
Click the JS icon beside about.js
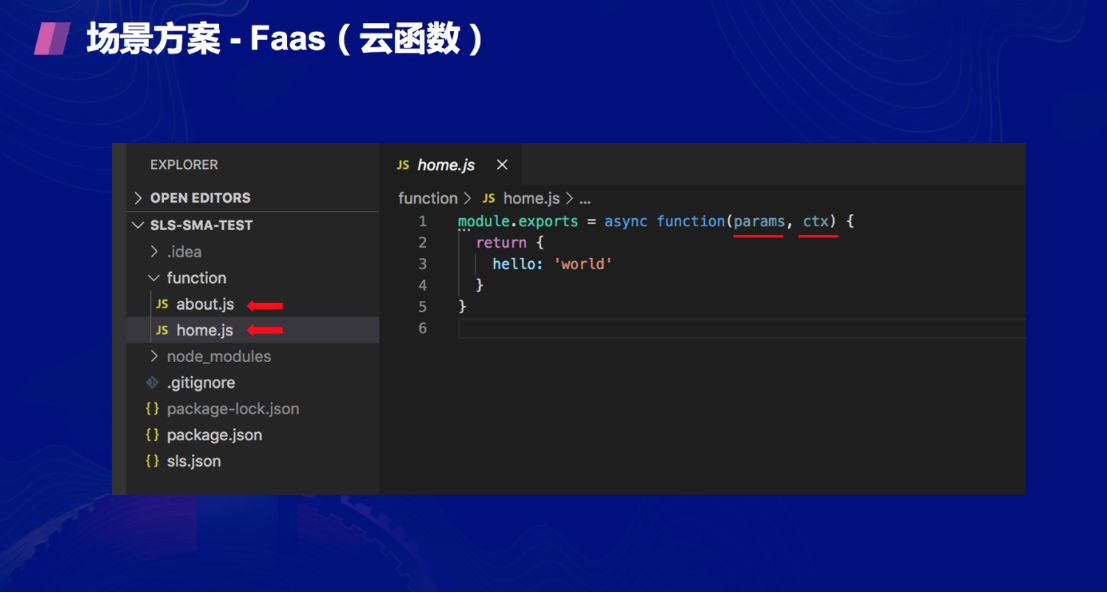tap(162, 304)
